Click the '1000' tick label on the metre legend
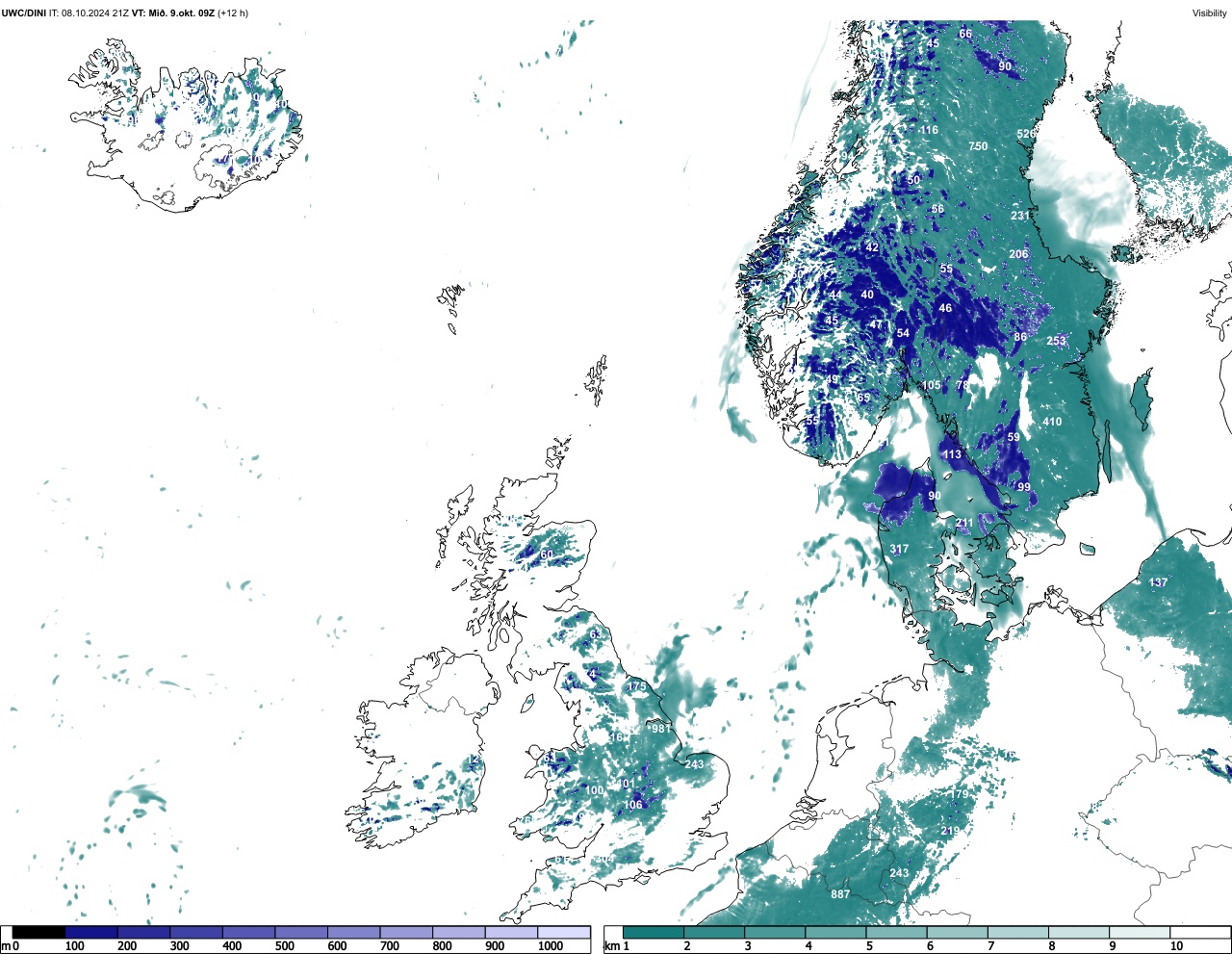Image resolution: width=1232 pixels, height=954 pixels. [551, 946]
